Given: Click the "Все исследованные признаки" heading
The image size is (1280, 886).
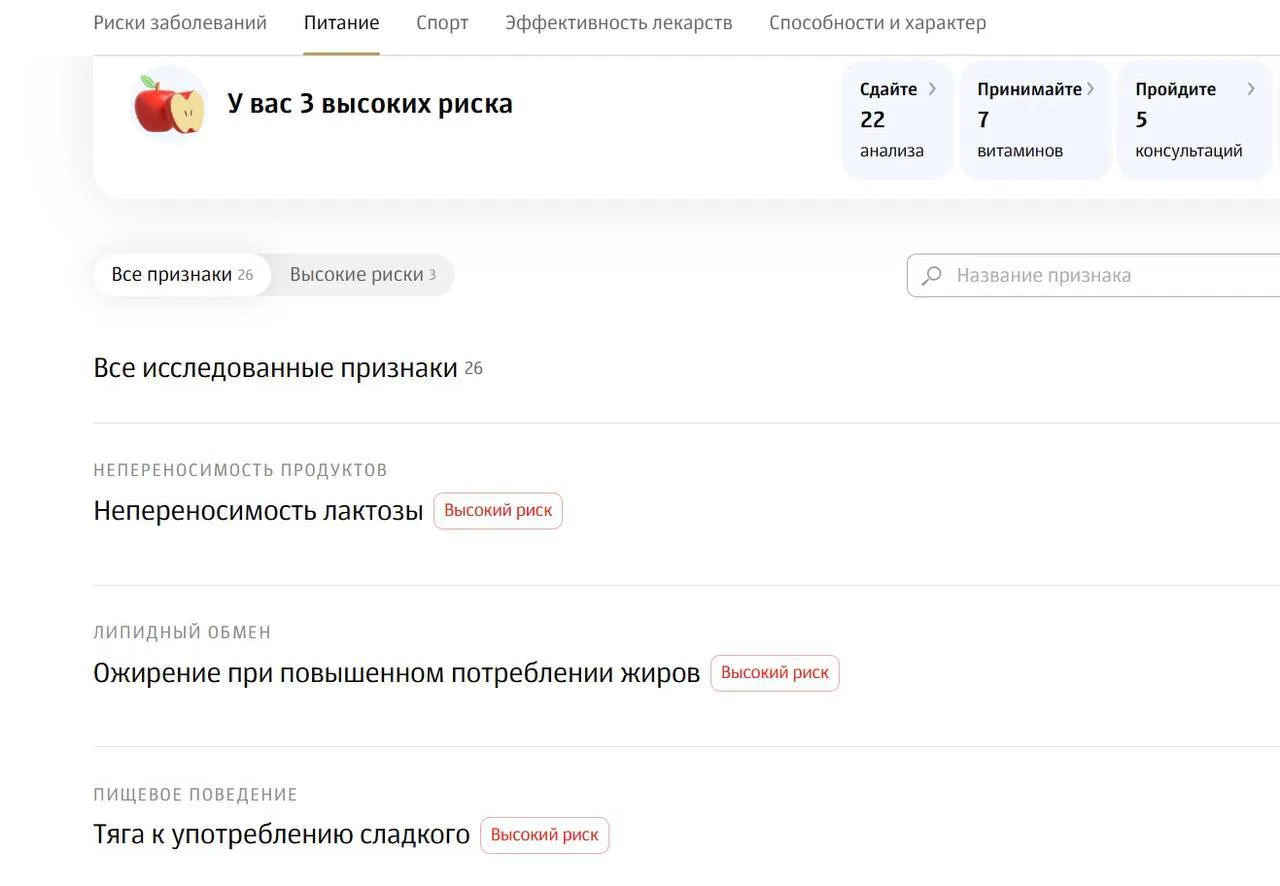Looking at the screenshot, I should pos(275,368).
